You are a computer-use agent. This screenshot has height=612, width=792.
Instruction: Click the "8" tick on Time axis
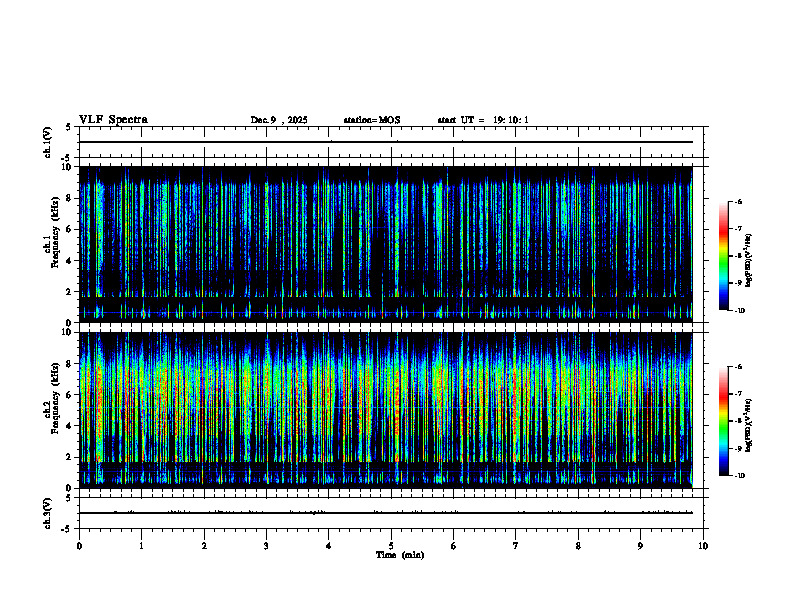coord(578,546)
